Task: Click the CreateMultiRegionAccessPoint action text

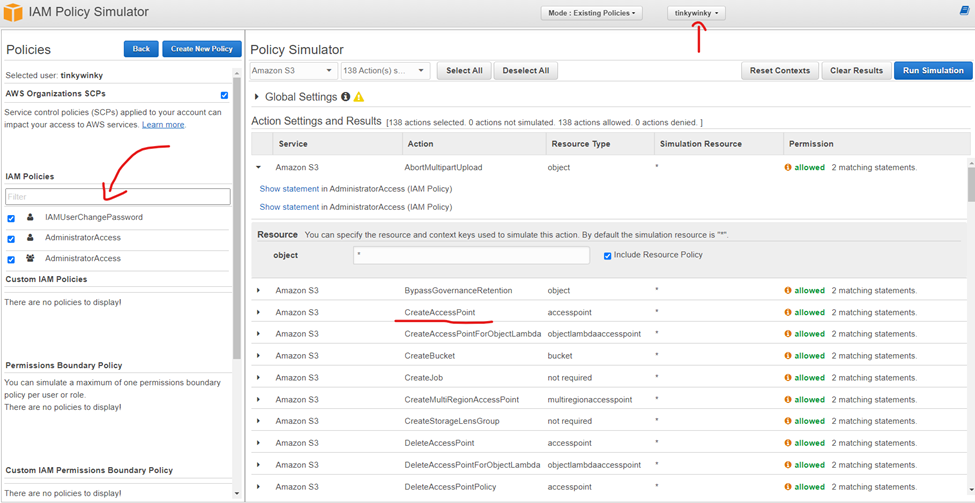Action: tap(461, 399)
